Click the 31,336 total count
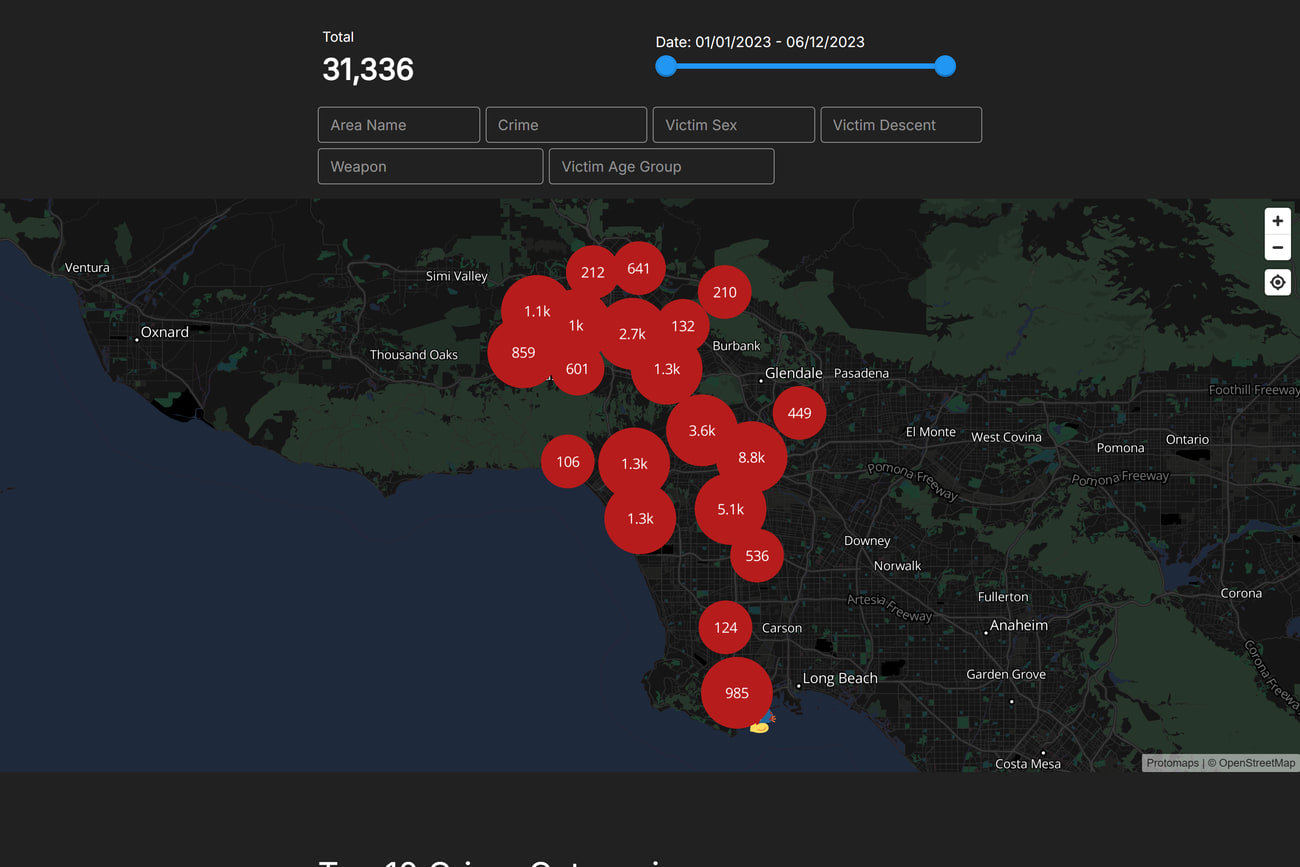The height and width of the screenshot is (867, 1300). (368, 69)
